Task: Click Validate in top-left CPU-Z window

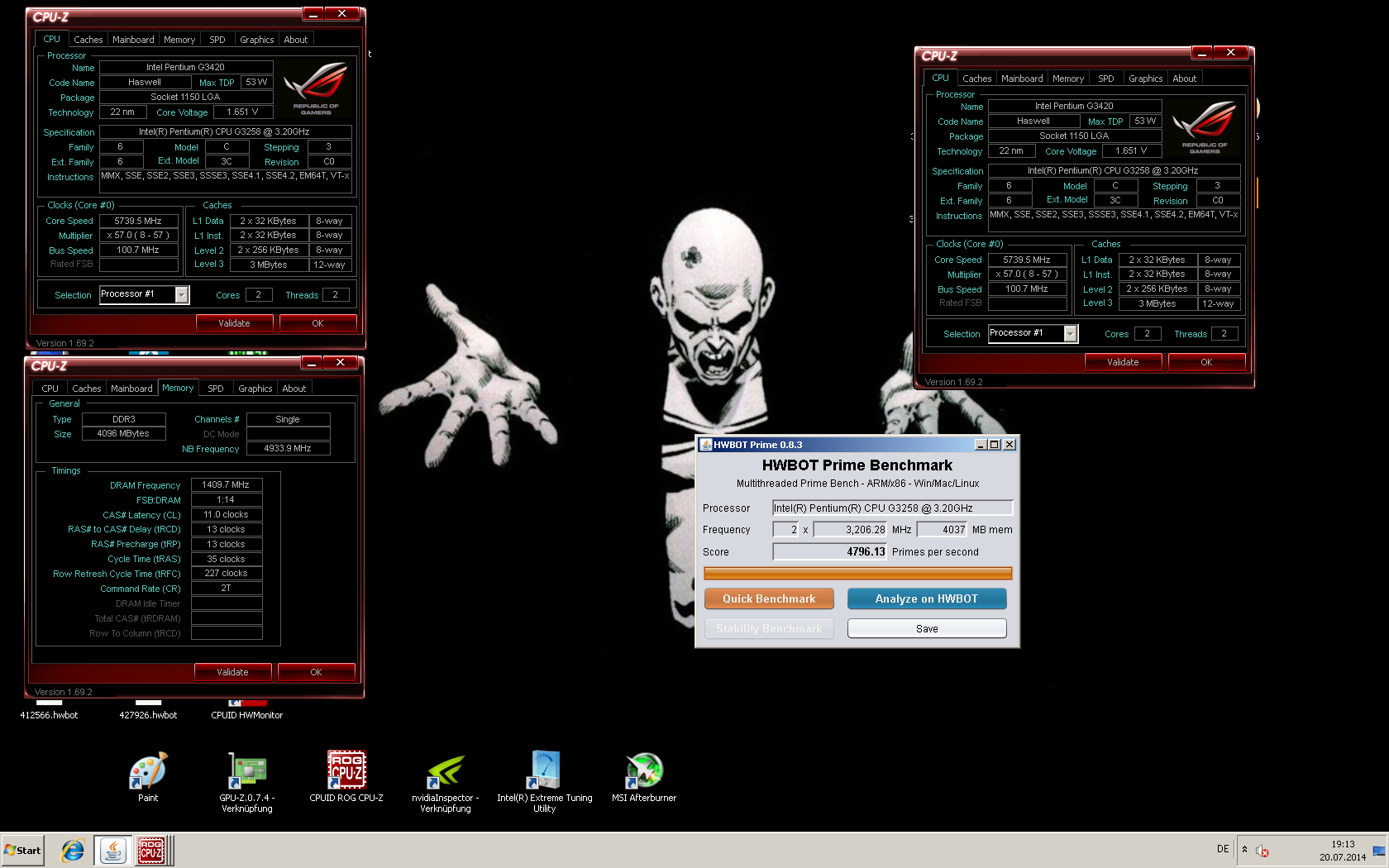Action: [234, 323]
